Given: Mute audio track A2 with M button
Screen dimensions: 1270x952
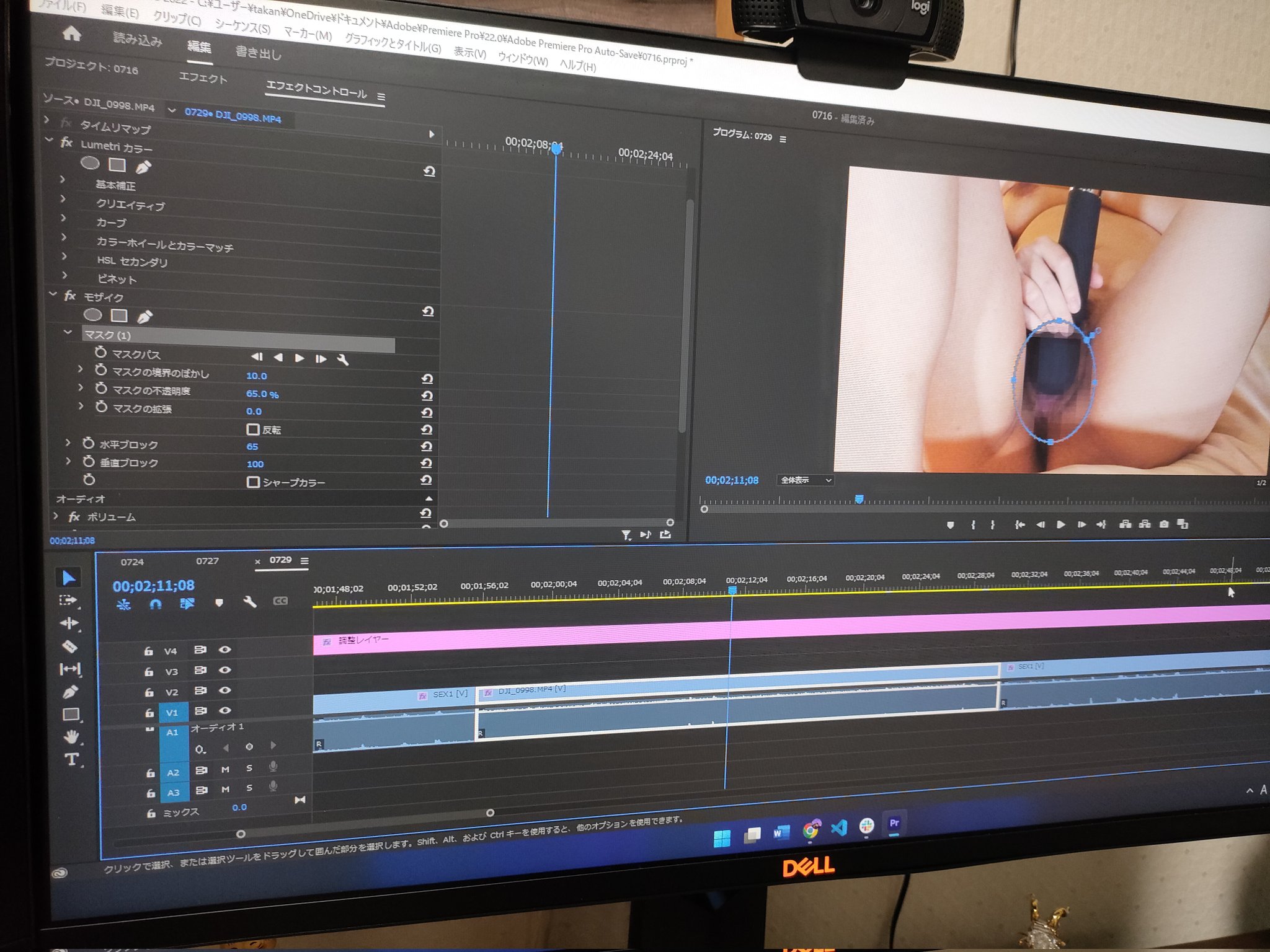Looking at the screenshot, I should pos(225,769).
